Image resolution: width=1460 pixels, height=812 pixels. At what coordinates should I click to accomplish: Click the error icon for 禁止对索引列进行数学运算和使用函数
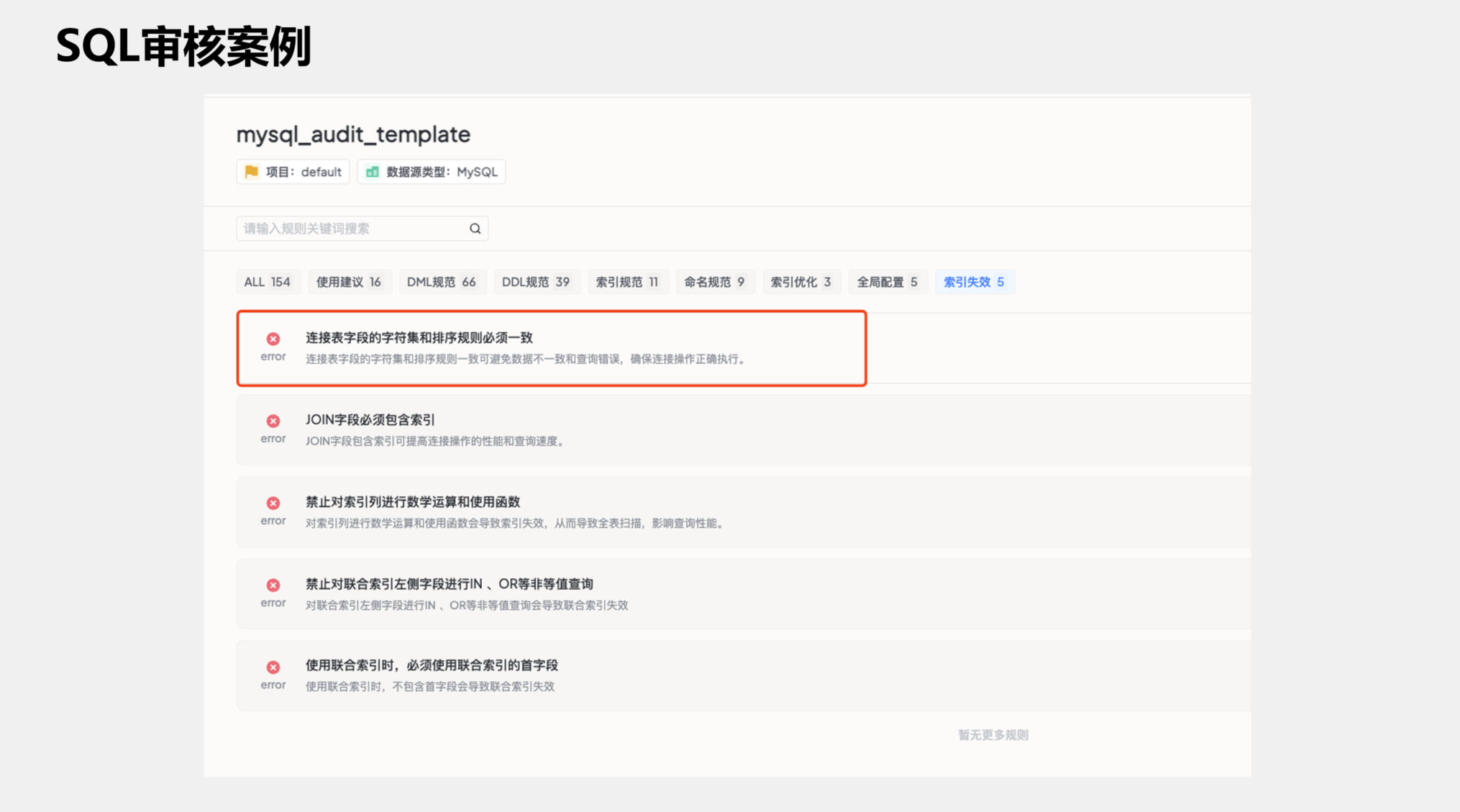(273, 503)
